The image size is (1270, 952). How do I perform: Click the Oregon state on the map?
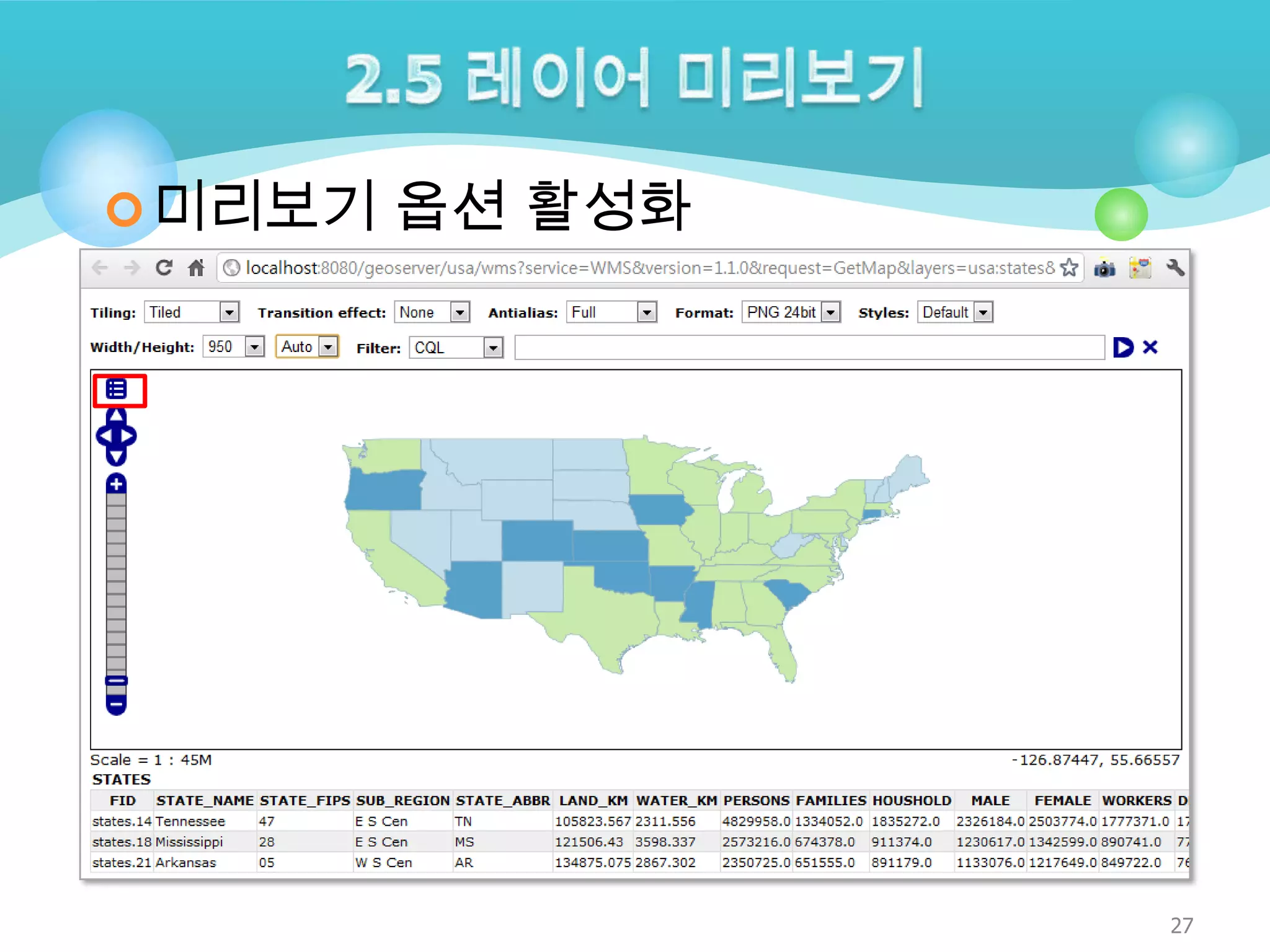point(383,490)
